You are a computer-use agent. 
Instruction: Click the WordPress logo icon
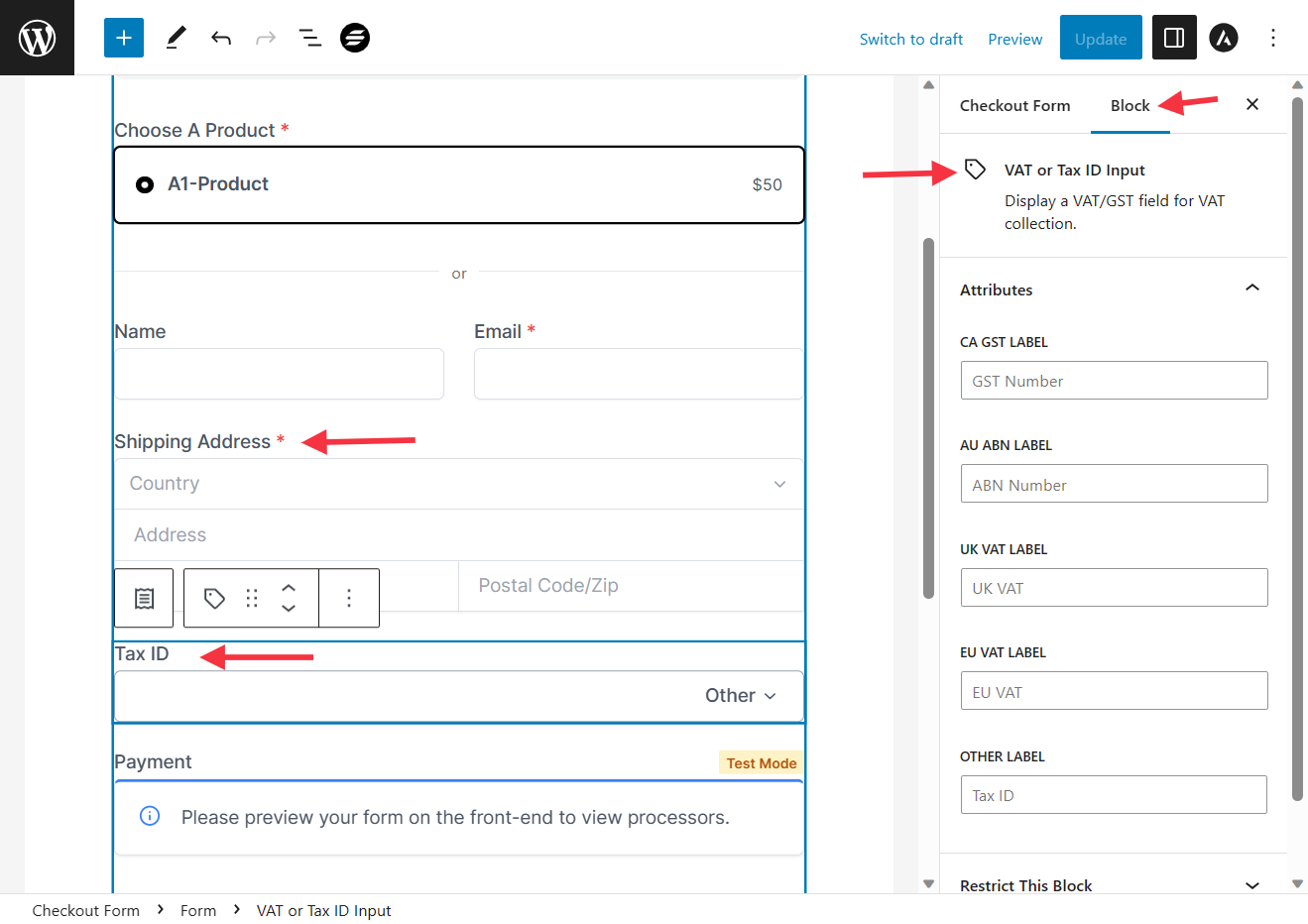37,38
